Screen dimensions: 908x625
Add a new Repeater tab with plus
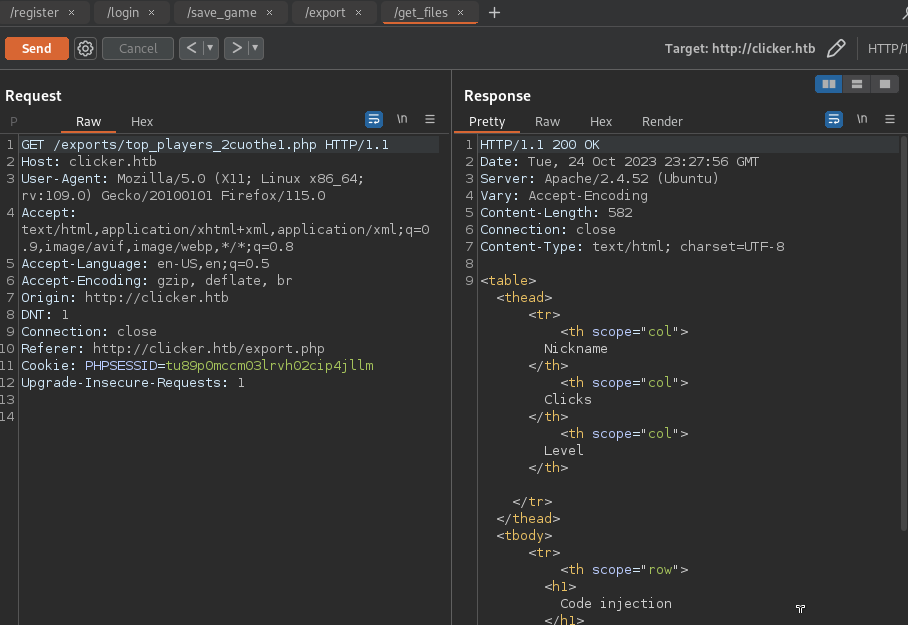pos(494,13)
